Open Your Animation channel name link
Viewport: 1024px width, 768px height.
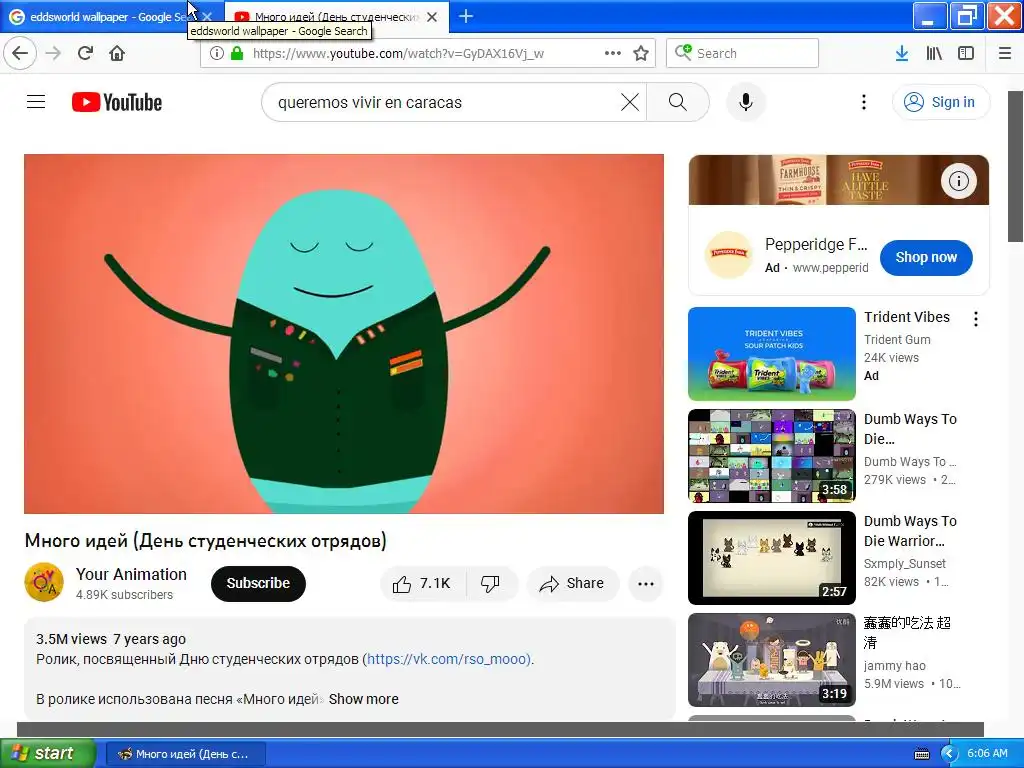coord(131,574)
